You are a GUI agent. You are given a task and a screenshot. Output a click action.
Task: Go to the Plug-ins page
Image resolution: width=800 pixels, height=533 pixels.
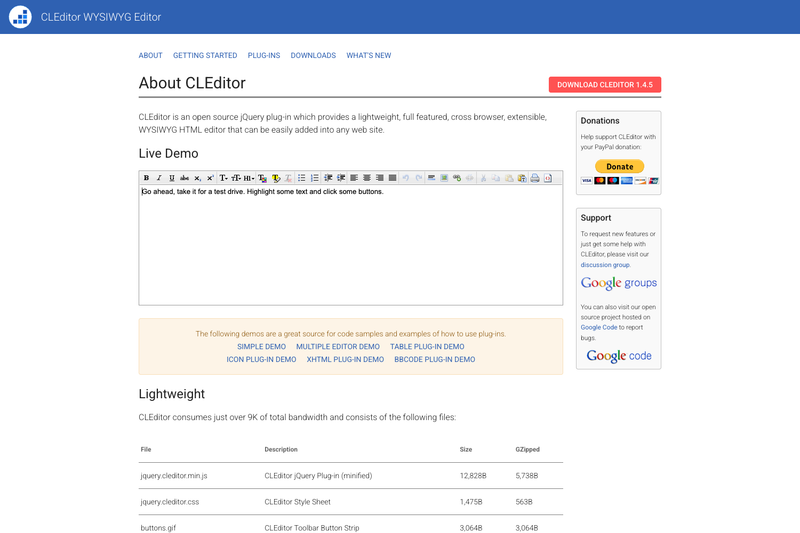pyautogui.click(x=264, y=55)
